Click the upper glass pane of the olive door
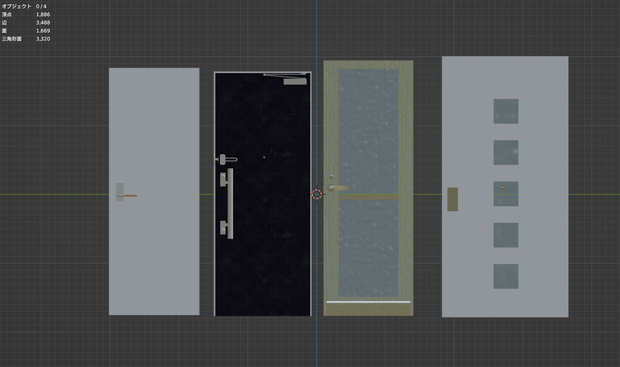Image resolution: width=620 pixels, height=367 pixels. (x=369, y=132)
